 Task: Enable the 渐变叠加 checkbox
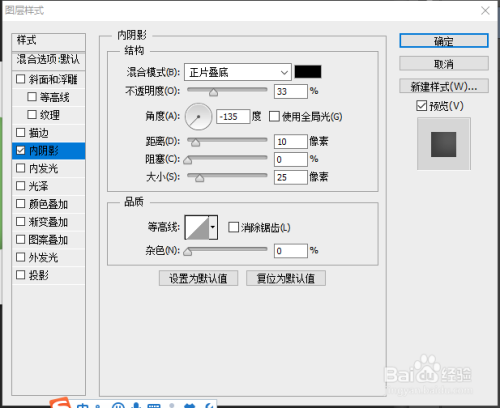pyautogui.click(x=21, y=221)
